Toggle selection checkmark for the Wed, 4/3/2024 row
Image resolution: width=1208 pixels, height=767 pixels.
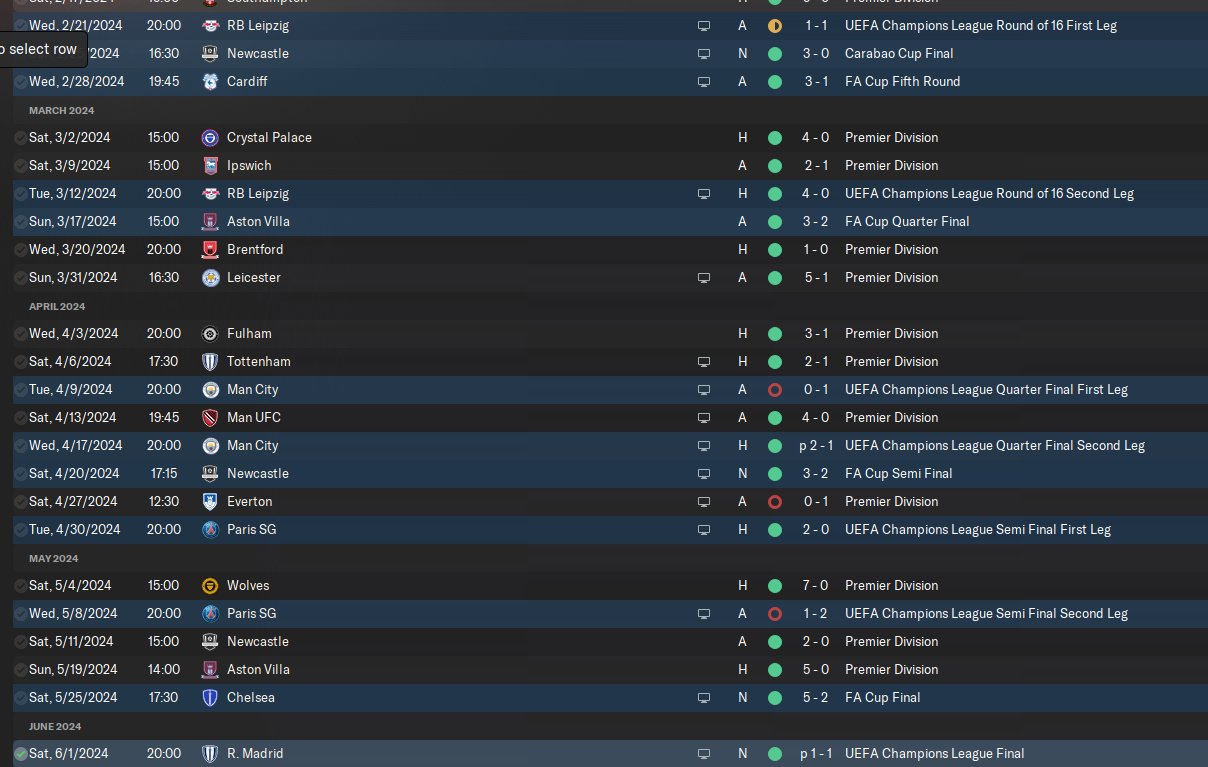tap(21, 333)
